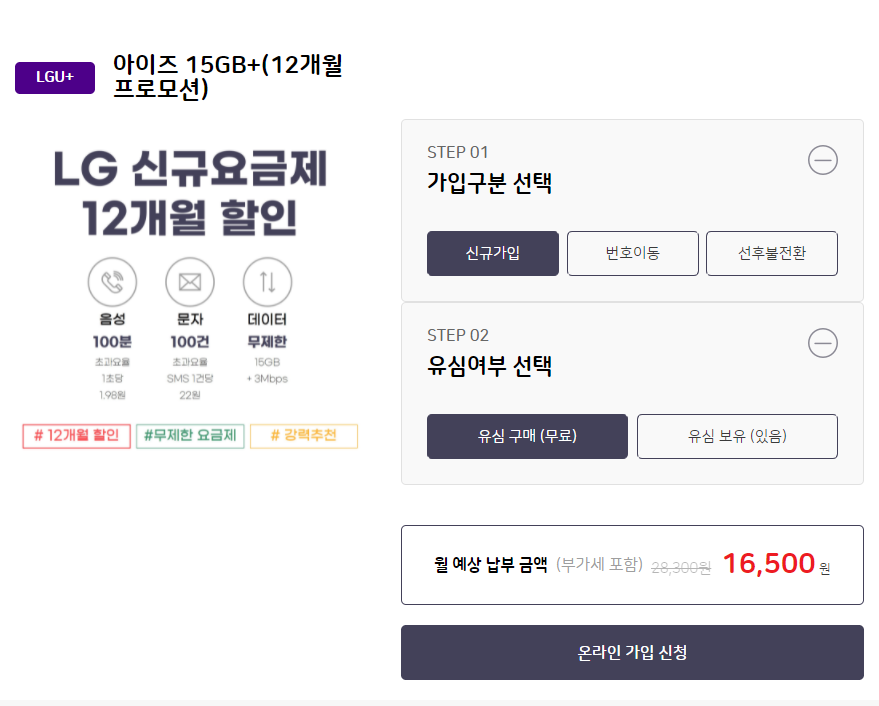This screenshot has height=706, width=879.
Task: Click the 온라인 가입 신청 button
Action: coord(632,652)
